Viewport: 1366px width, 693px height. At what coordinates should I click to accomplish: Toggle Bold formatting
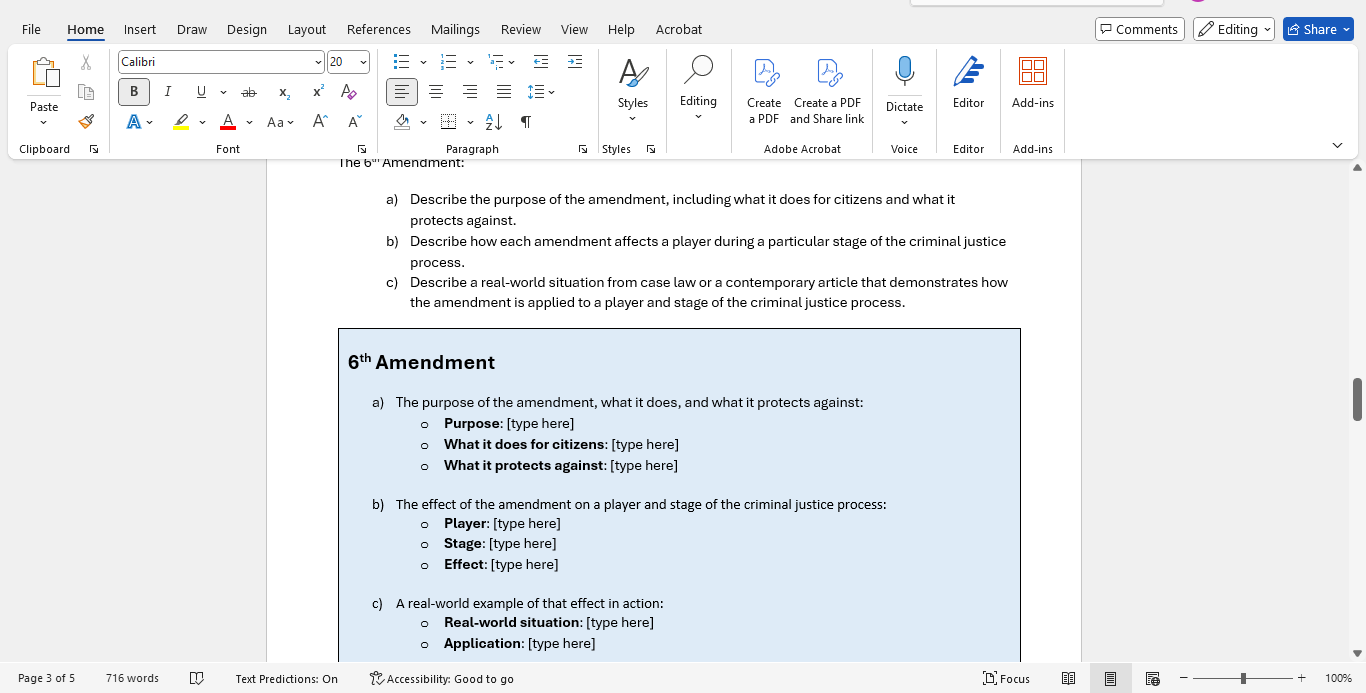[x=134, y=92]
